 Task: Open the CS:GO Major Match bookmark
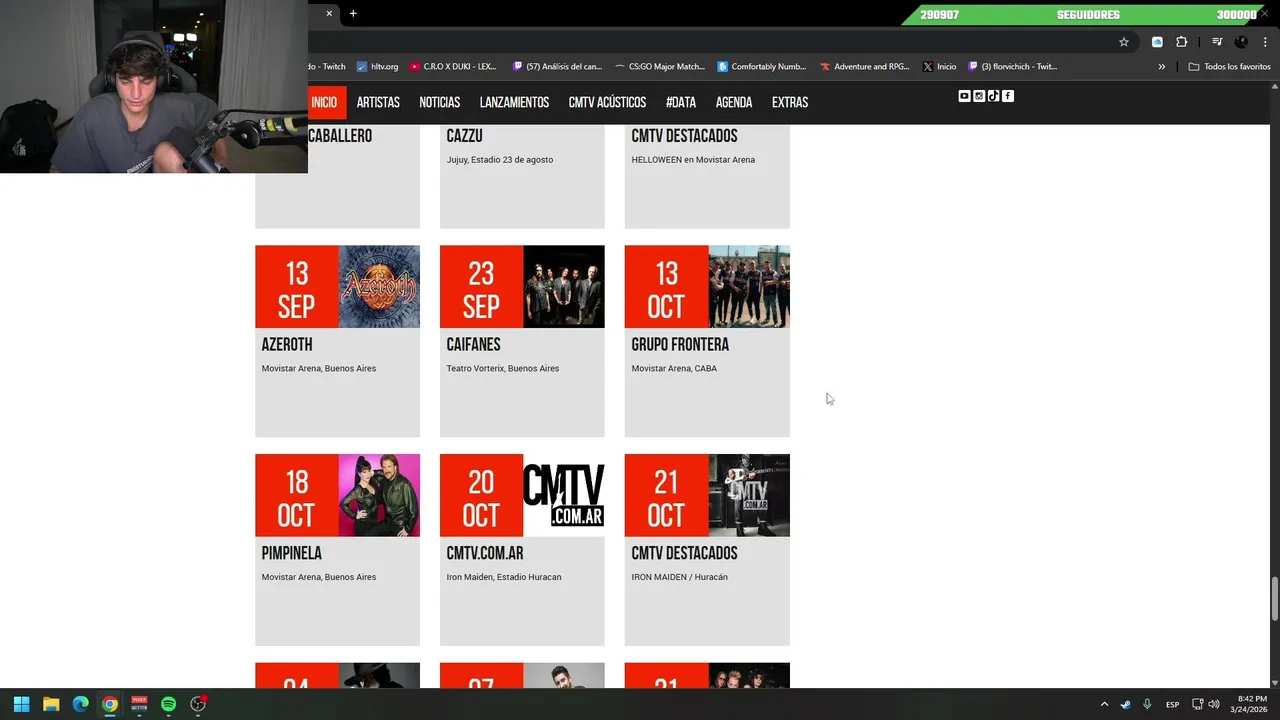click(x=660, y=67)
